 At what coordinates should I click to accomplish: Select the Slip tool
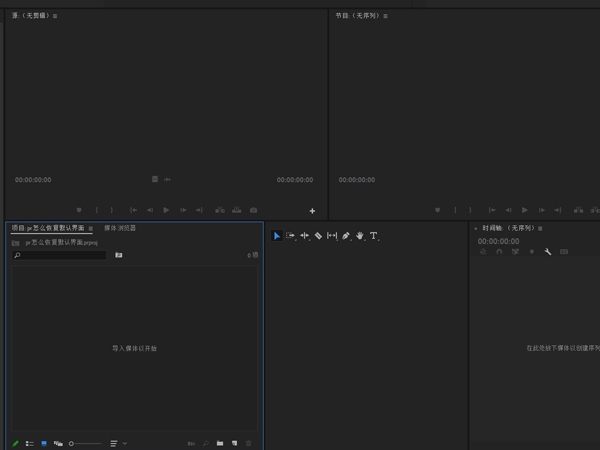[332, 236]
